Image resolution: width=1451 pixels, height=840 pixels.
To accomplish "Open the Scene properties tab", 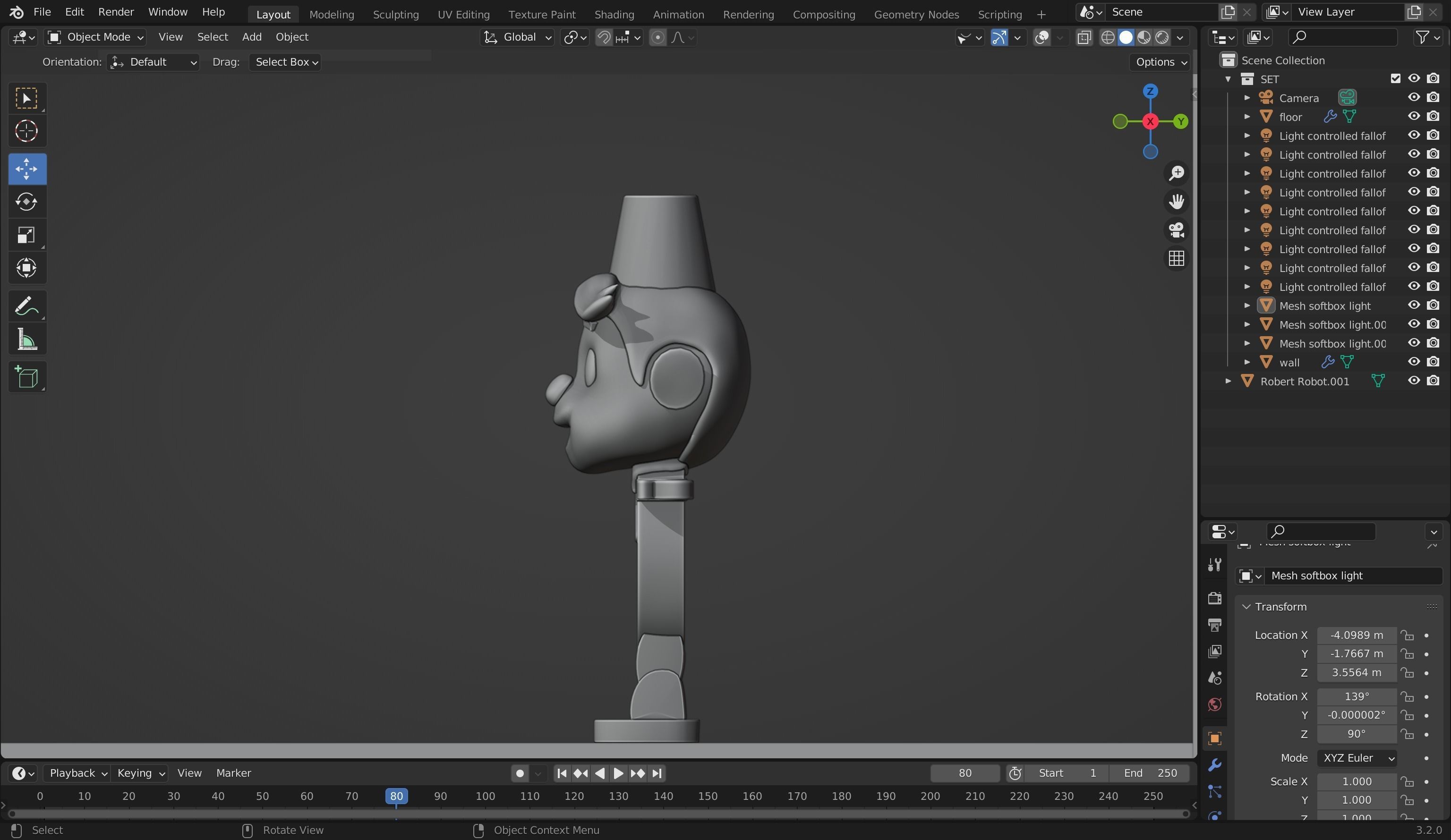I will point(1215,678).
